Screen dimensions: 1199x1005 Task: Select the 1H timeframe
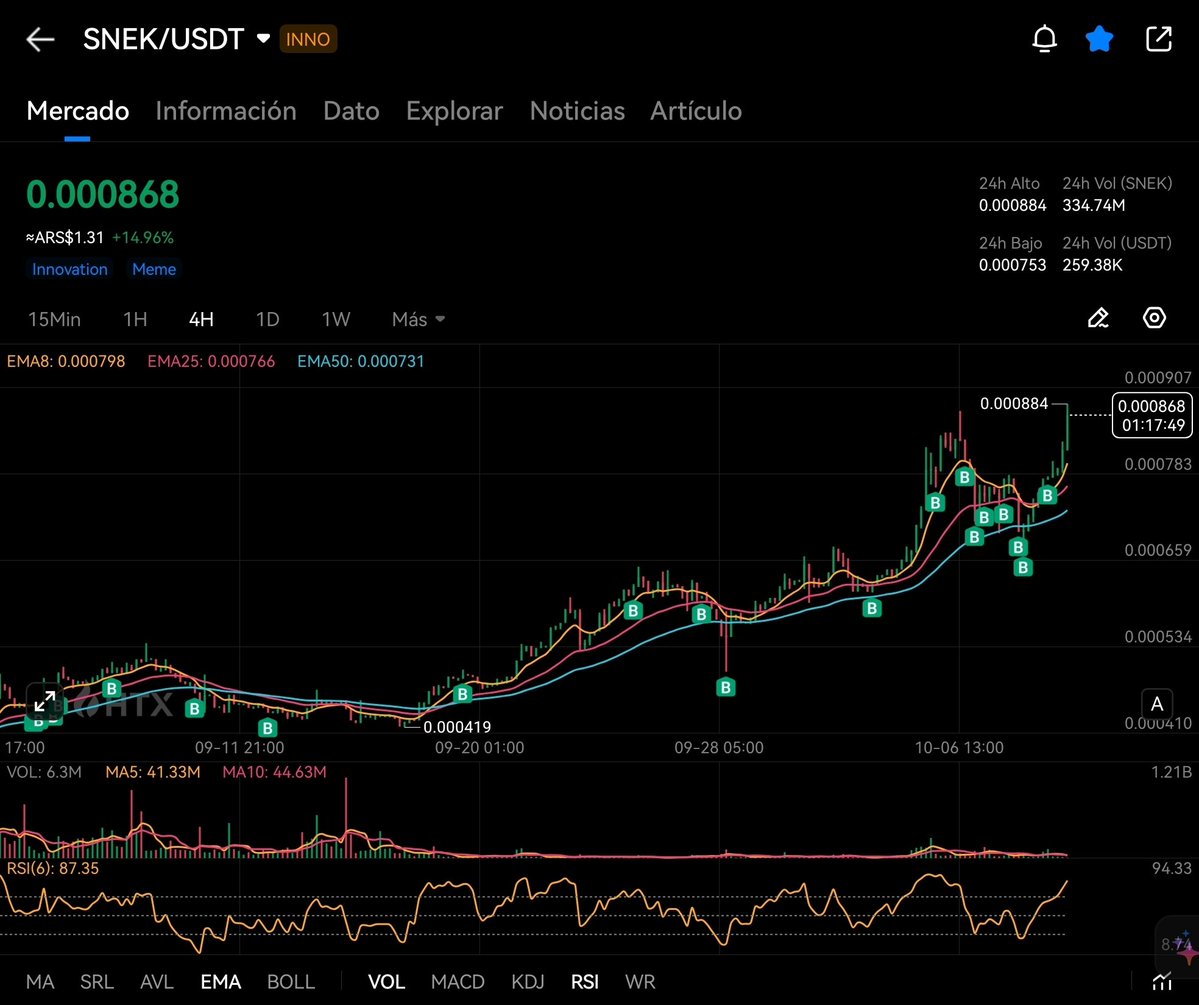135,319
